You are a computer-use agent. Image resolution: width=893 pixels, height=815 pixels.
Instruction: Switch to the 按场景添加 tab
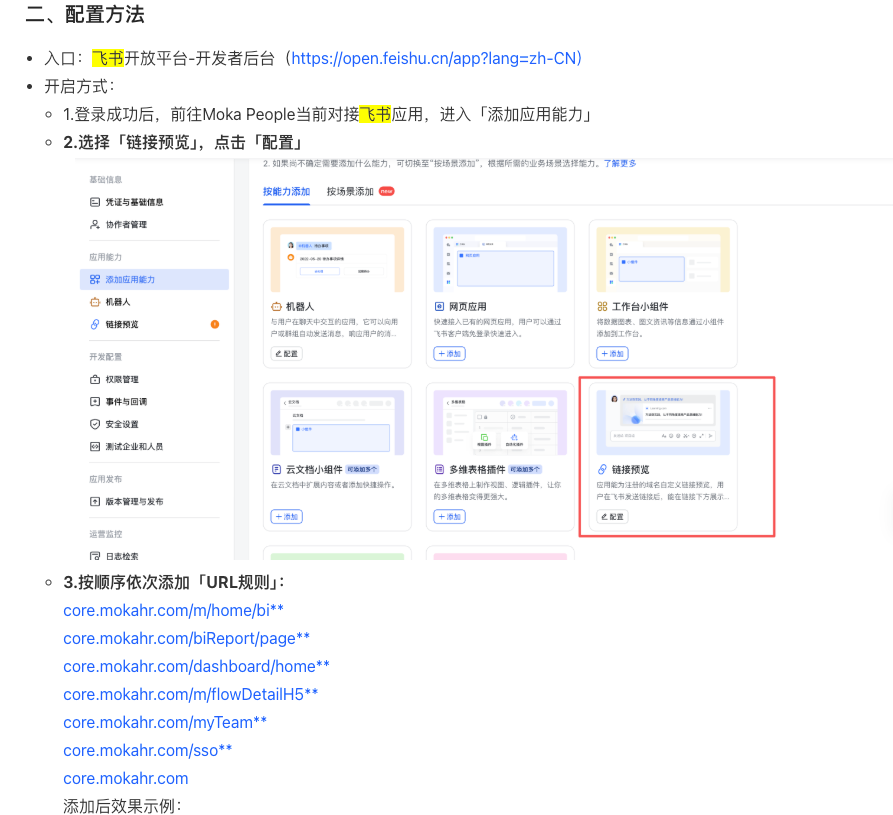click(350, 192)
